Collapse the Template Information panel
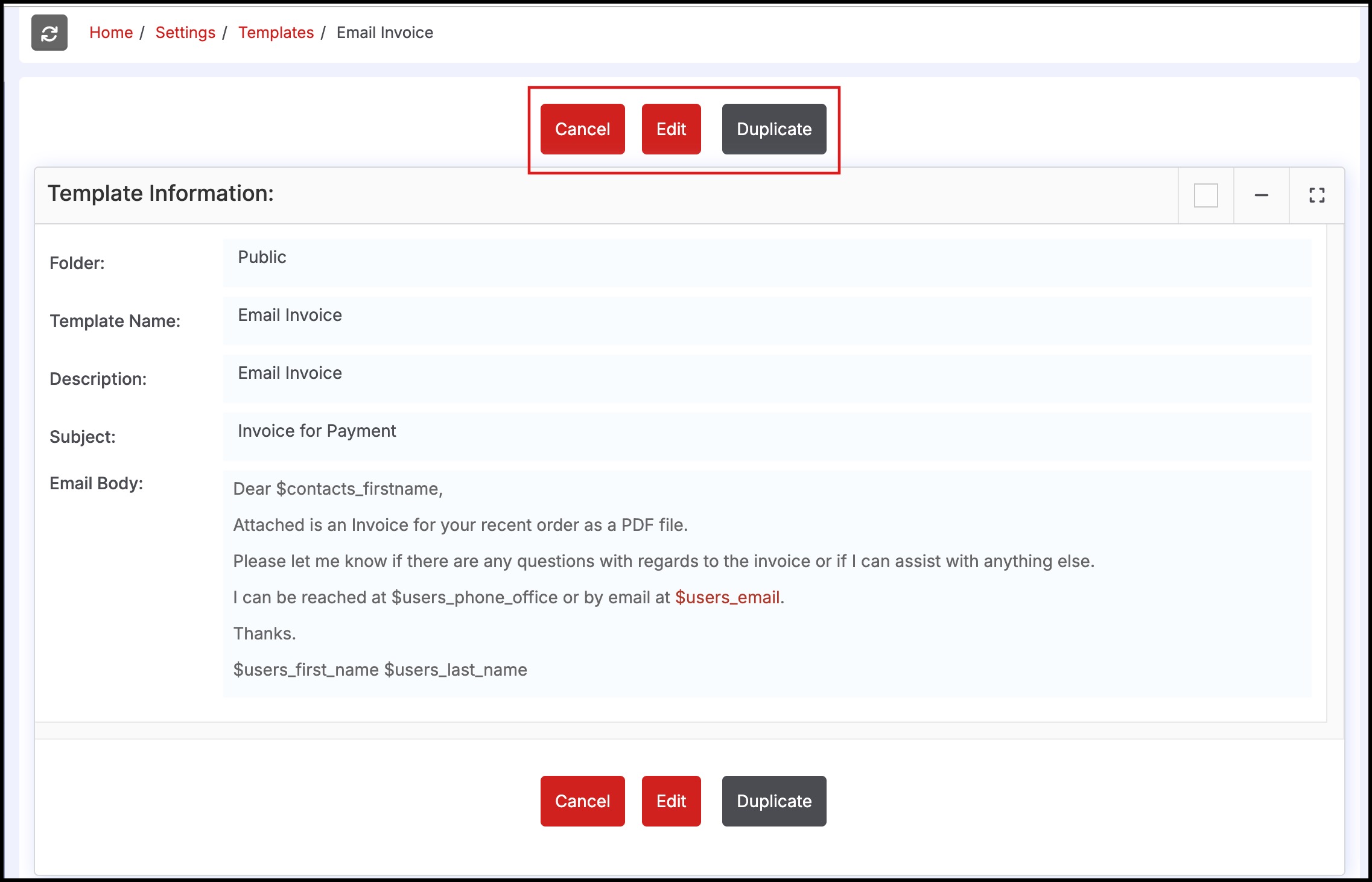The image size is (1372, 882). tap(1261, 195)
